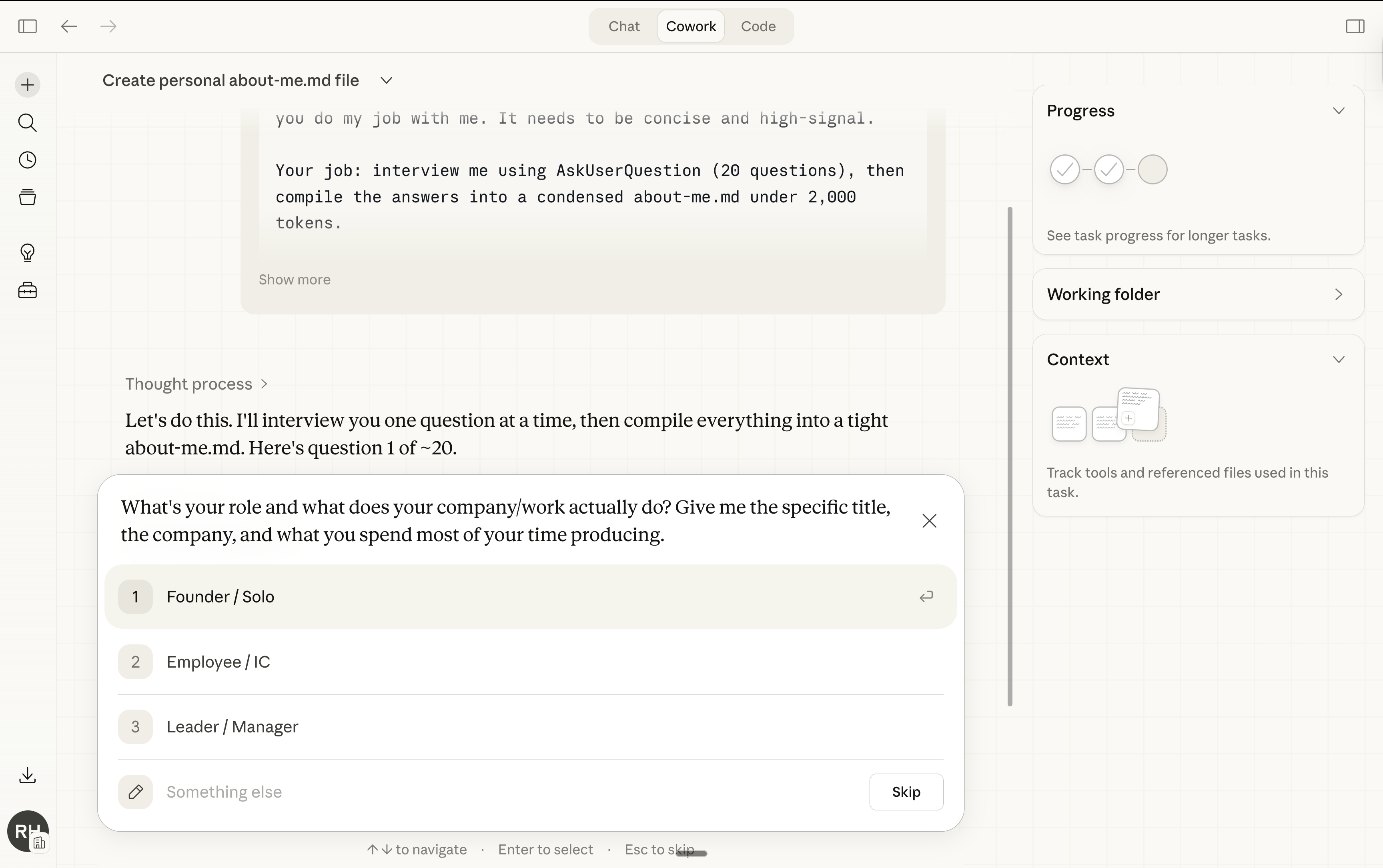The width and height of the screenshot is (1383, 868).
Task: Expand the Working folder panel
Action: point(1338,294)
